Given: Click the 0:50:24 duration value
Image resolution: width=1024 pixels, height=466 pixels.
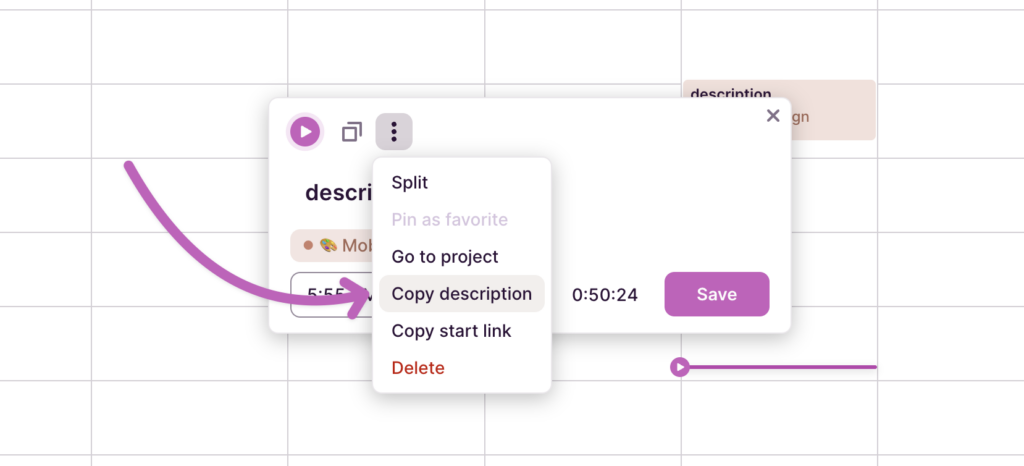Looking at the screenshot, I should tap(605, 294).
